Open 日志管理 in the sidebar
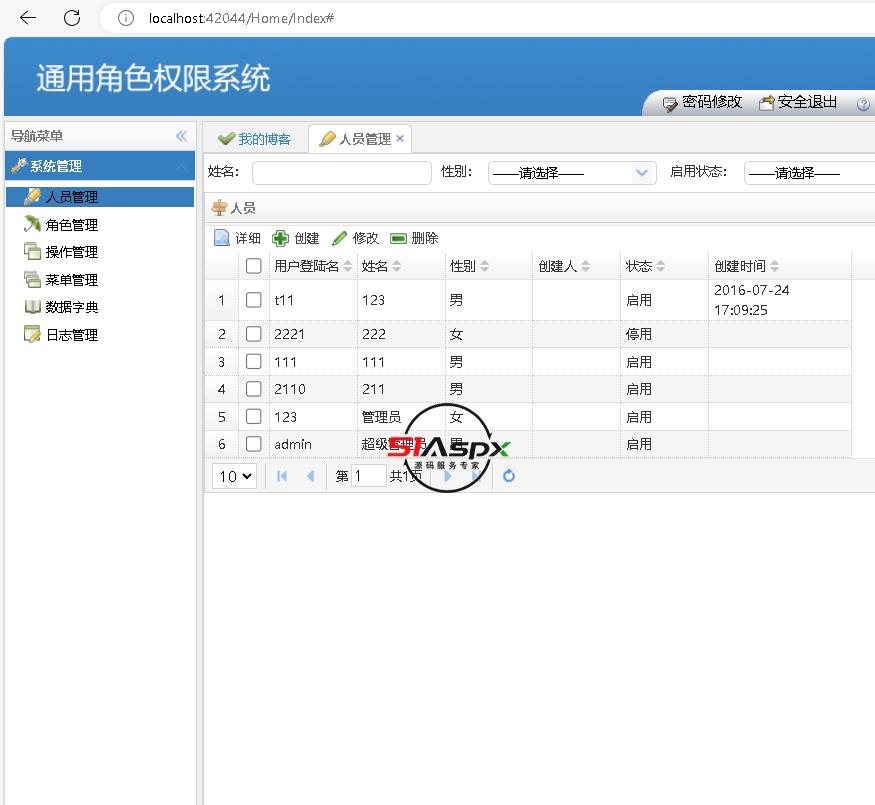875x805 pixels. (71, 335)
